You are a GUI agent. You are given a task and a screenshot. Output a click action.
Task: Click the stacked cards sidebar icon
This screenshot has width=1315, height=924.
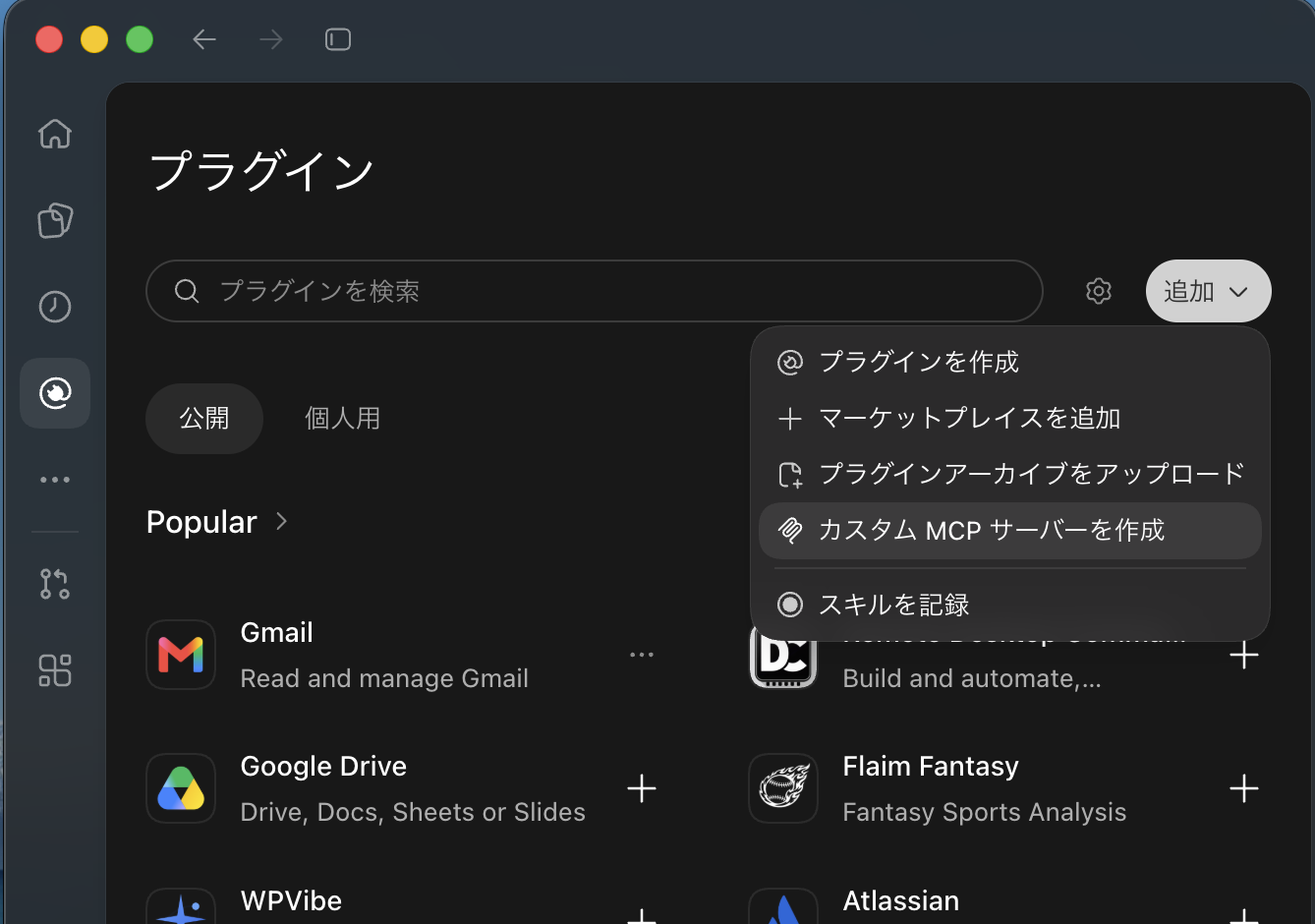tap(55, 220)
